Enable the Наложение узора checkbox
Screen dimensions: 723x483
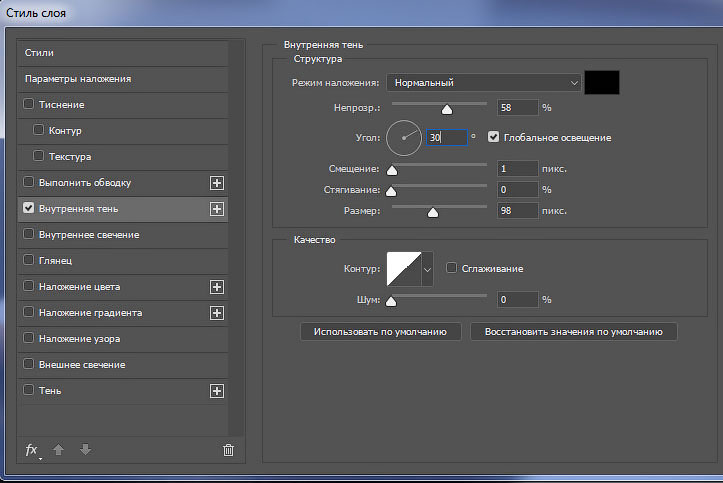point(29,338)
